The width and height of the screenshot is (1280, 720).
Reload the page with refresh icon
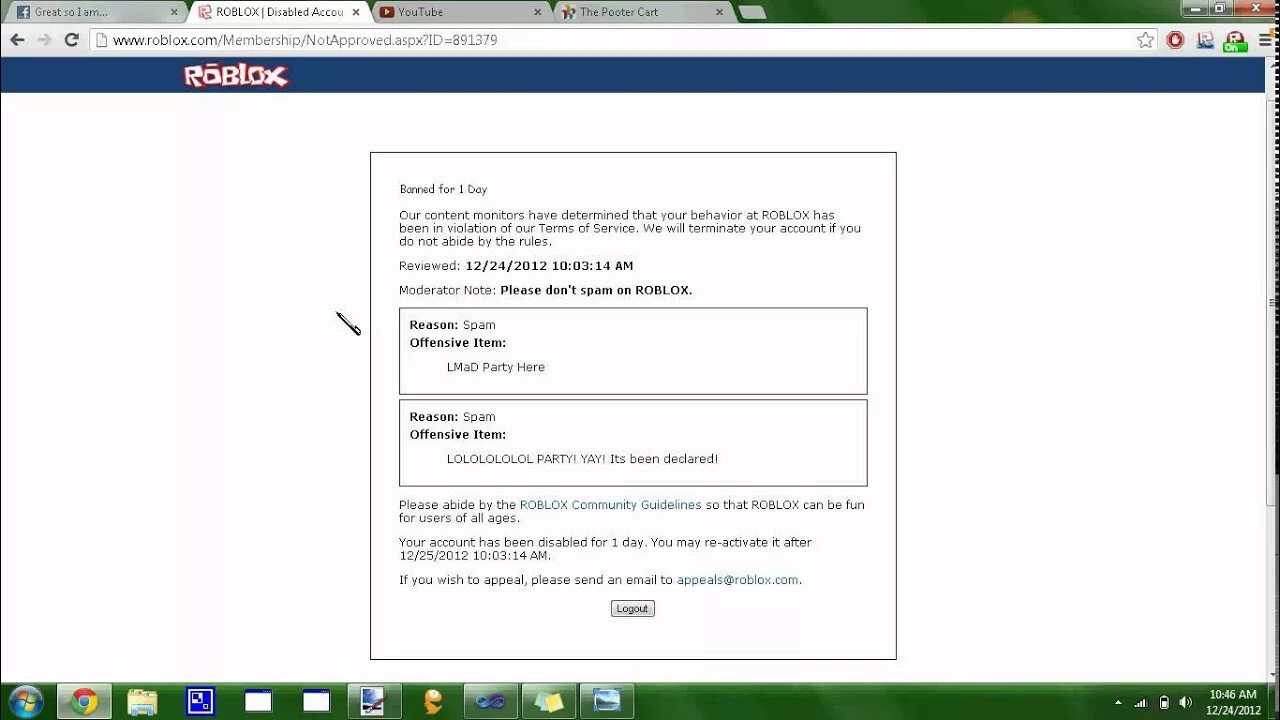(x=71, y=40)
